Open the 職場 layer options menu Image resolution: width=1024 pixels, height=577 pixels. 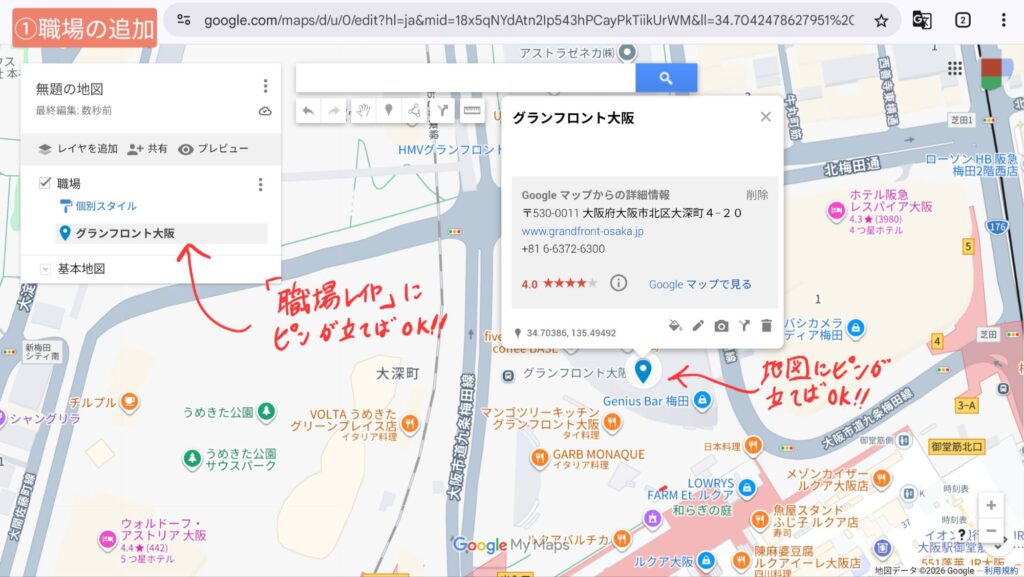click(260, 184)
